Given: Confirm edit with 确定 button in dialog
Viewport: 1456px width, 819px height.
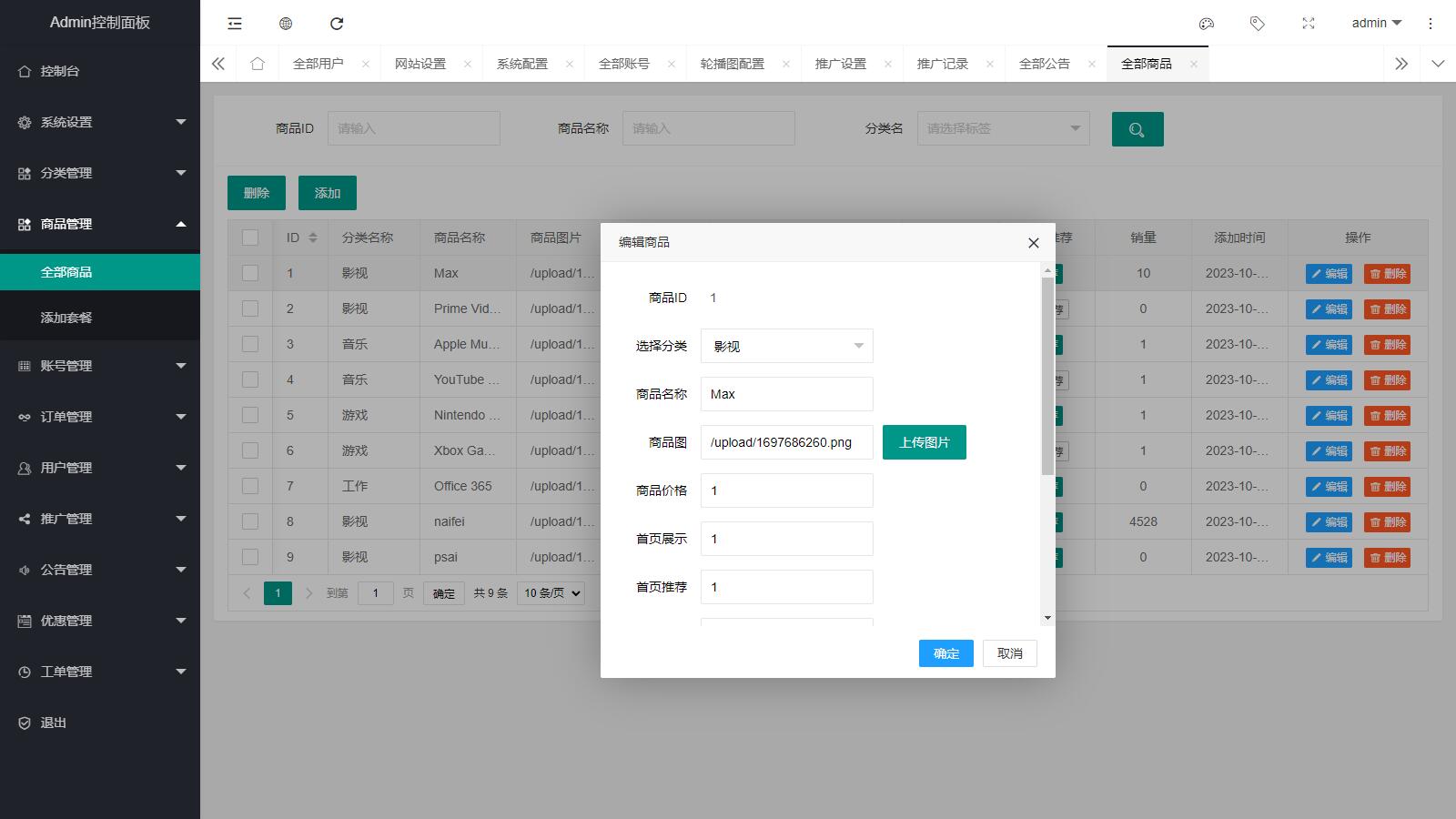Looking at the screenshot, I should pos(945,653).
